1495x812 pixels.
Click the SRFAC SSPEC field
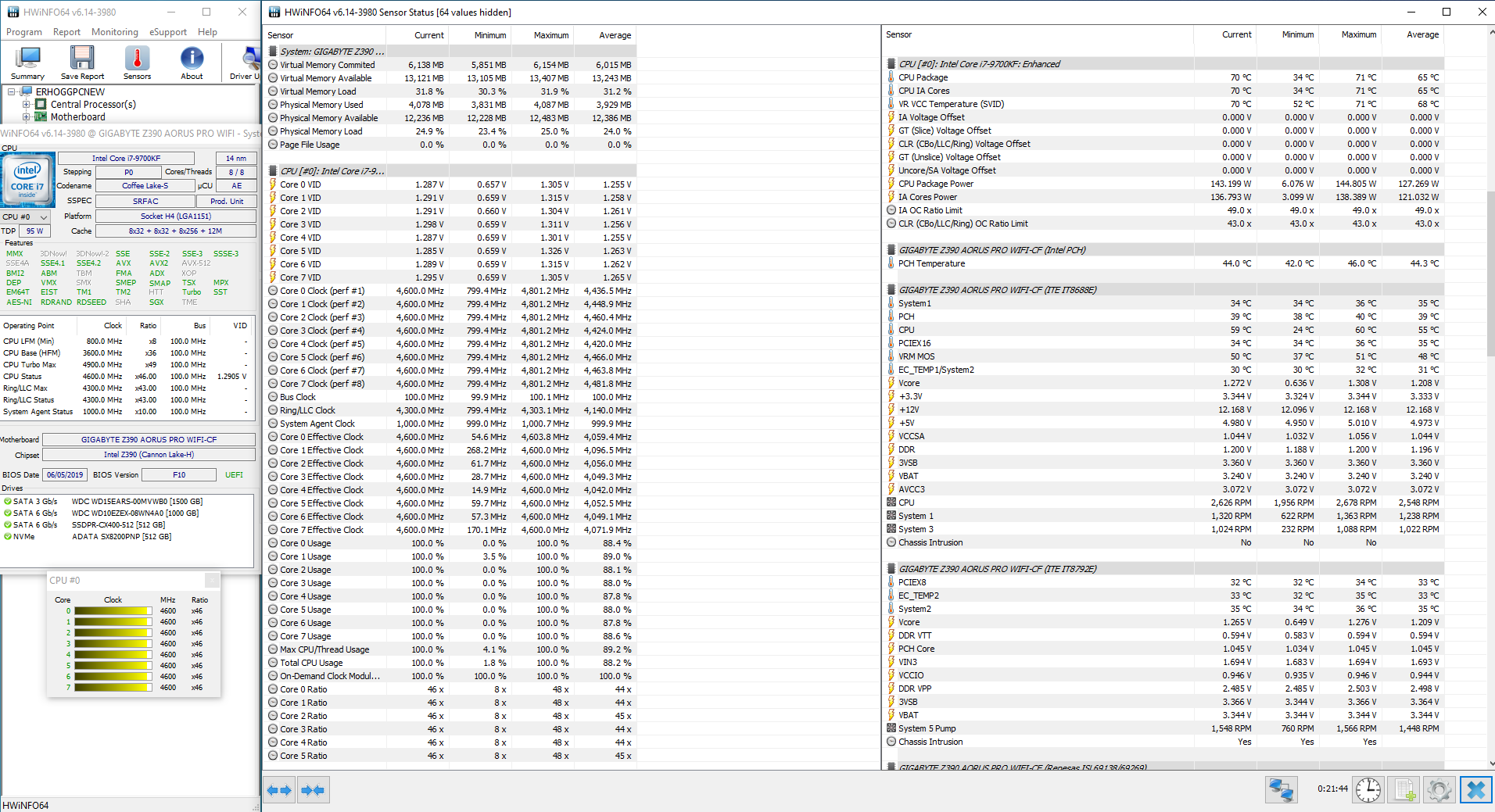tap(145, 201)
